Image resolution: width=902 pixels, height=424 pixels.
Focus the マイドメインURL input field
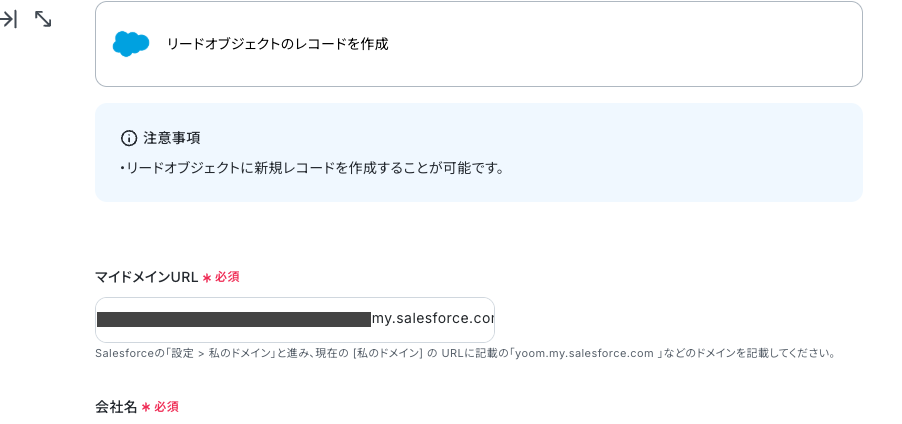pyautogui.click(x=295, y=320)
